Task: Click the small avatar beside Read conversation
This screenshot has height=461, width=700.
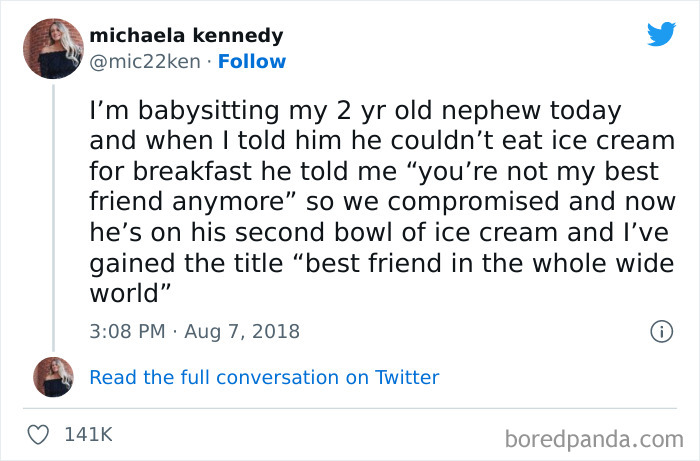Action: 53,377
